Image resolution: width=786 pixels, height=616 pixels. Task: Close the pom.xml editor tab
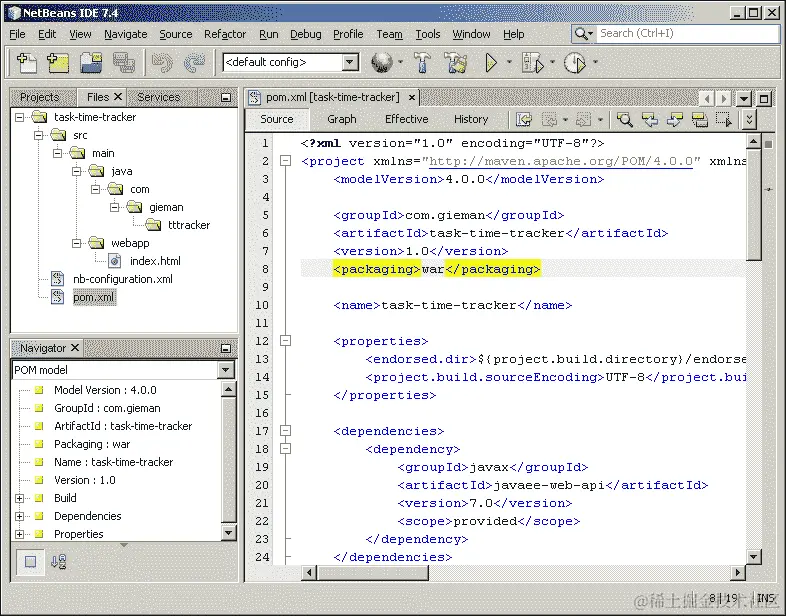[x=412, y=97]
